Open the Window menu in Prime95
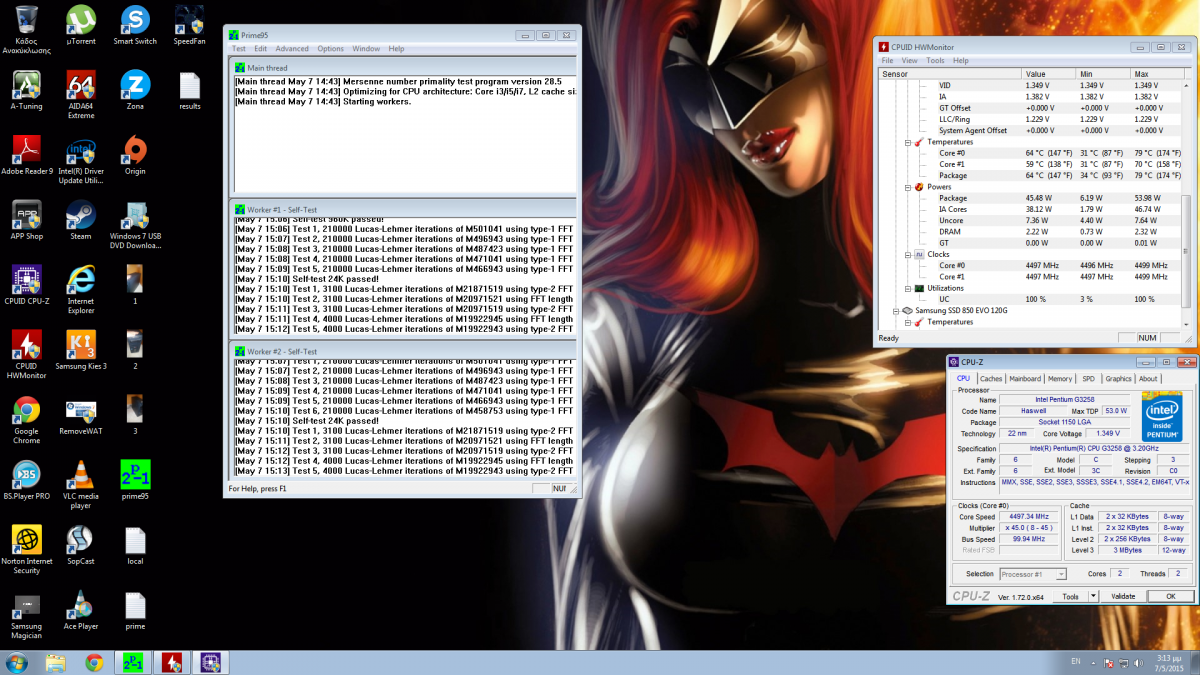 (x=366, y=49)
